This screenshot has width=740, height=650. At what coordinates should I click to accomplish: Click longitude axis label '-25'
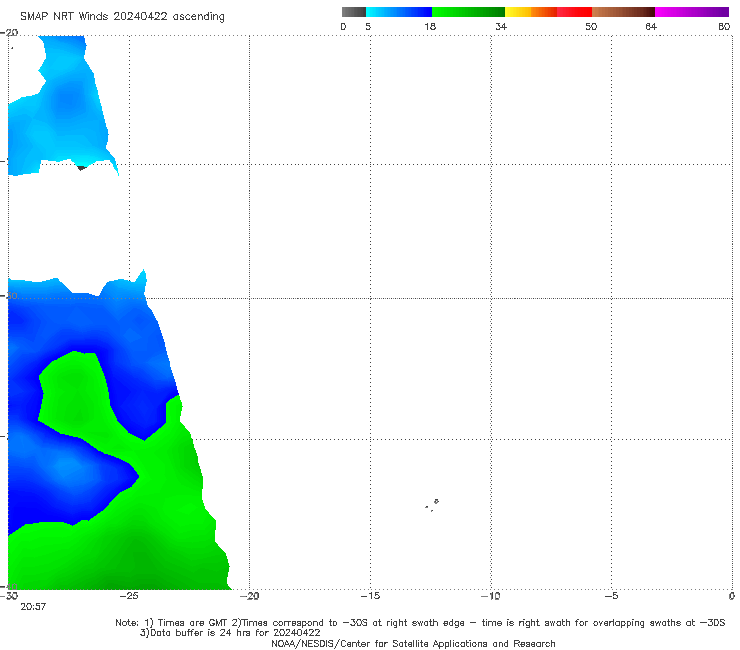click(x=129, y=596)
